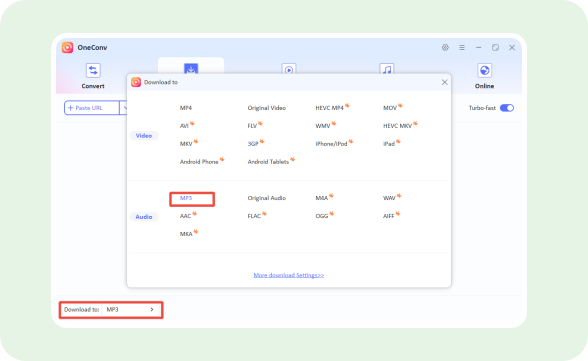Click the Online tab globe icon

point(484,70)
